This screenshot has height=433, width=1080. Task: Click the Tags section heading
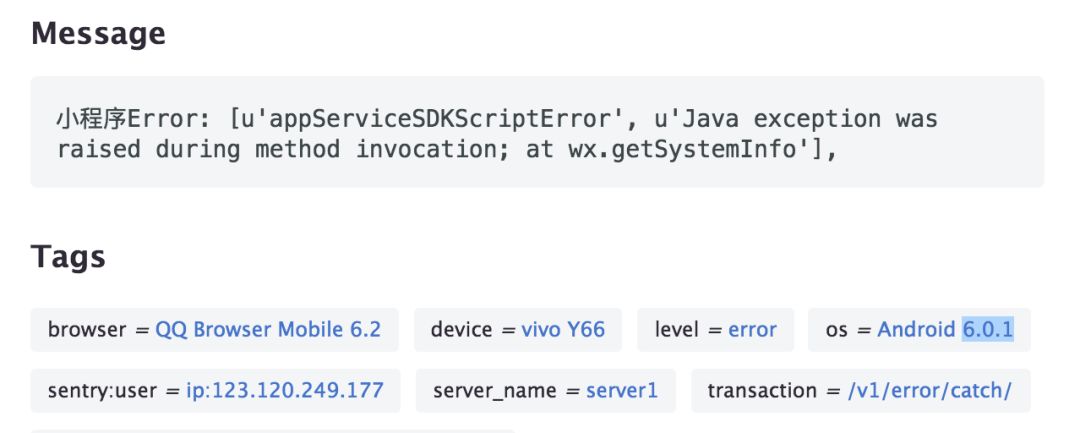[68, 257]
